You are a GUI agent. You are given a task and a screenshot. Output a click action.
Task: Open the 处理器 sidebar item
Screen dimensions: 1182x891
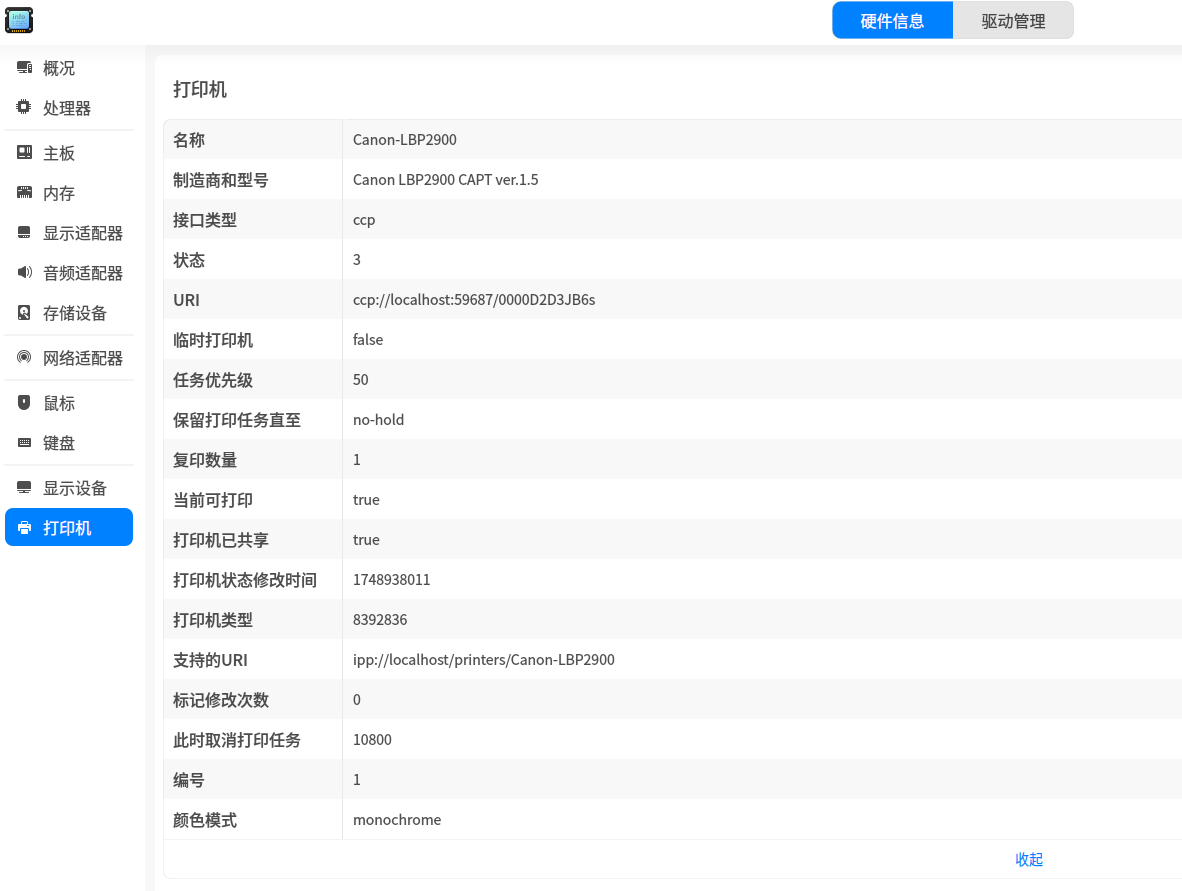(69, 108)
